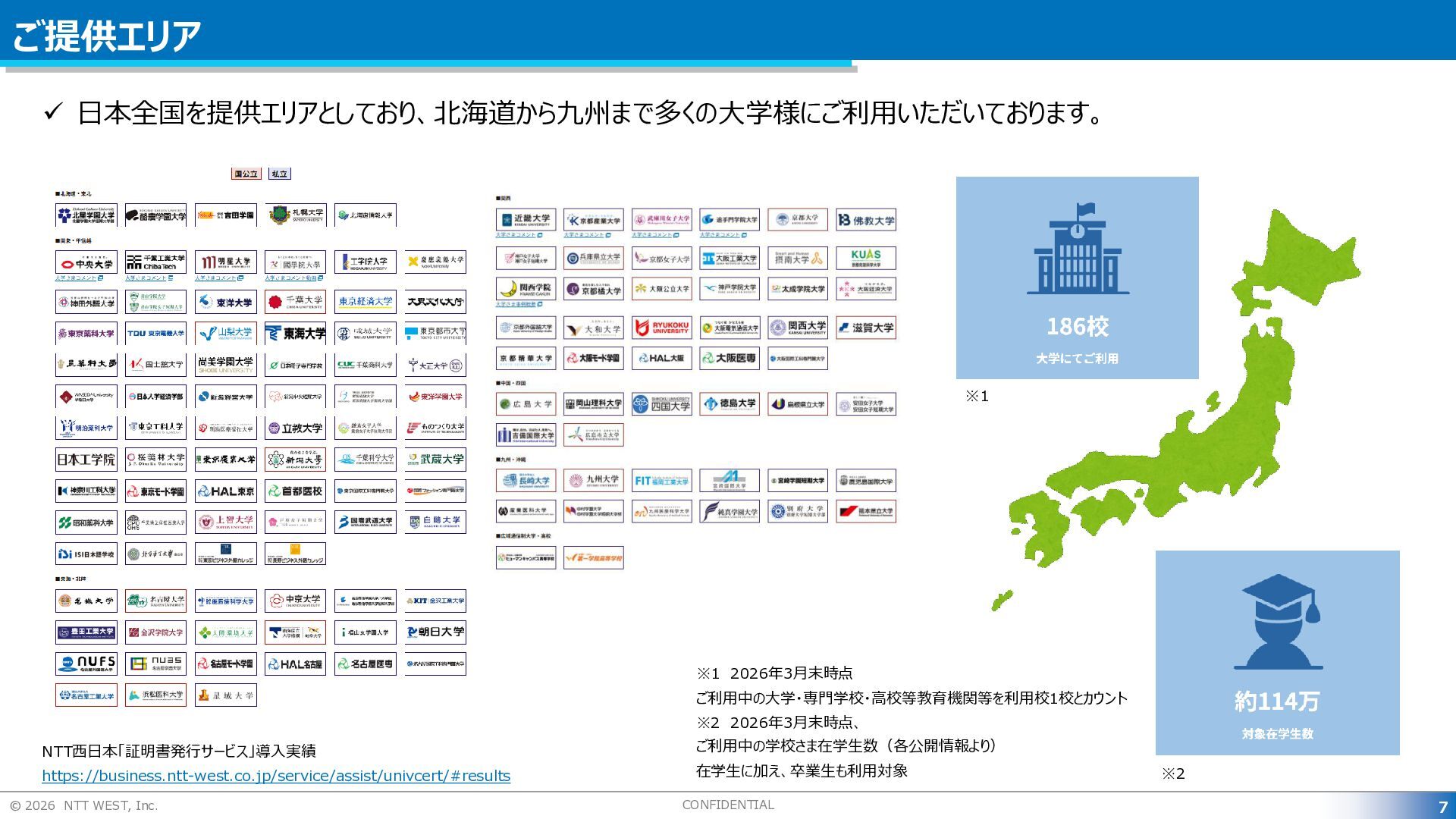Open the case-study link under 関西学院 logo
This screenshot has width=1456, height=819.
[x=519, y=304]
